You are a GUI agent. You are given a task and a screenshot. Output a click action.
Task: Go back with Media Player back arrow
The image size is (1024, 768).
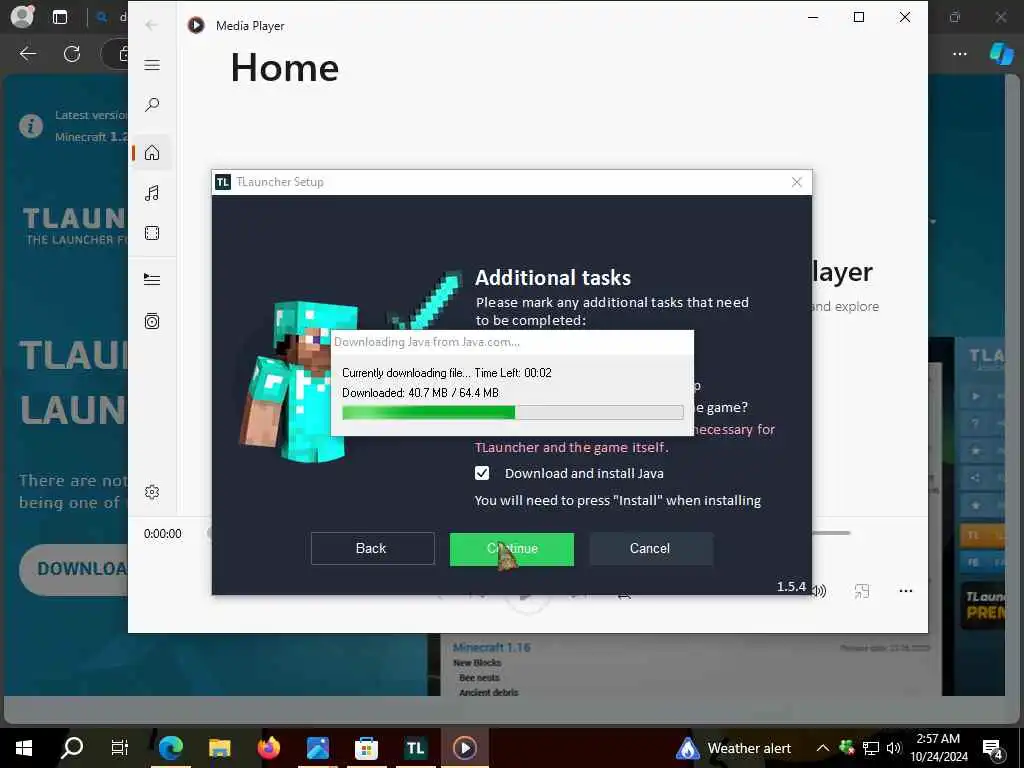151,25
